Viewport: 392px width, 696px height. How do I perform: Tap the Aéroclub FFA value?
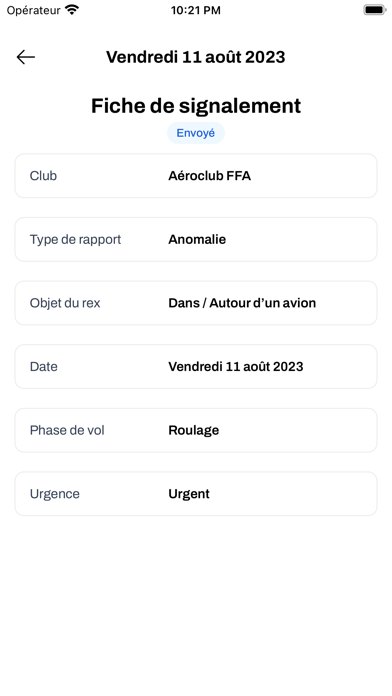pyautogui.click(x=210, y=176)
